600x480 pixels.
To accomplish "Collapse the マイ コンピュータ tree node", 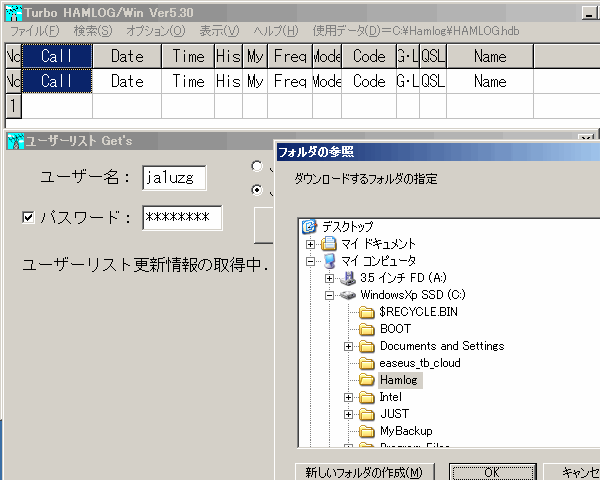I will pos(310,261).
